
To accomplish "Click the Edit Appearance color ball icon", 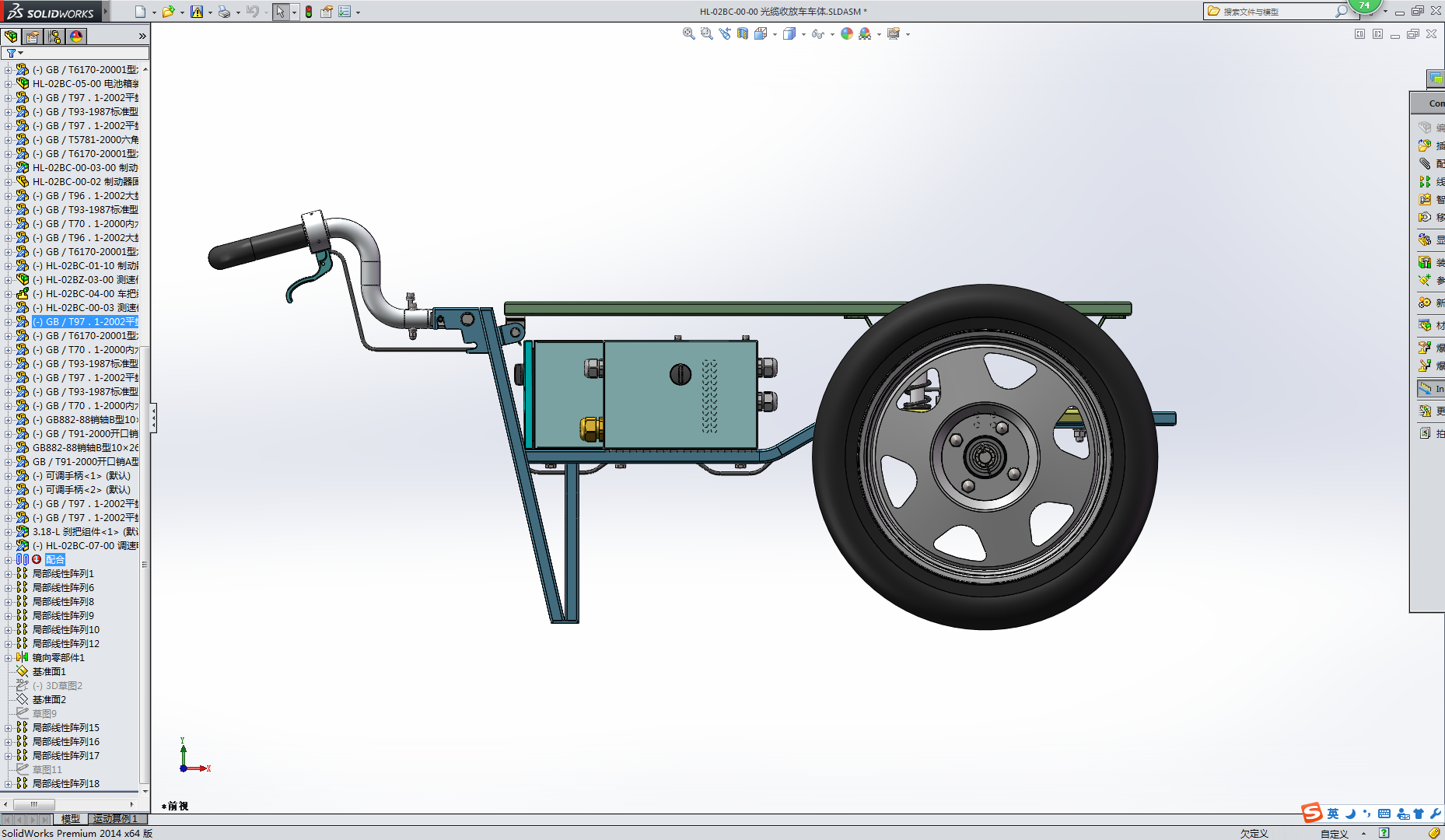I will (846, 33).
